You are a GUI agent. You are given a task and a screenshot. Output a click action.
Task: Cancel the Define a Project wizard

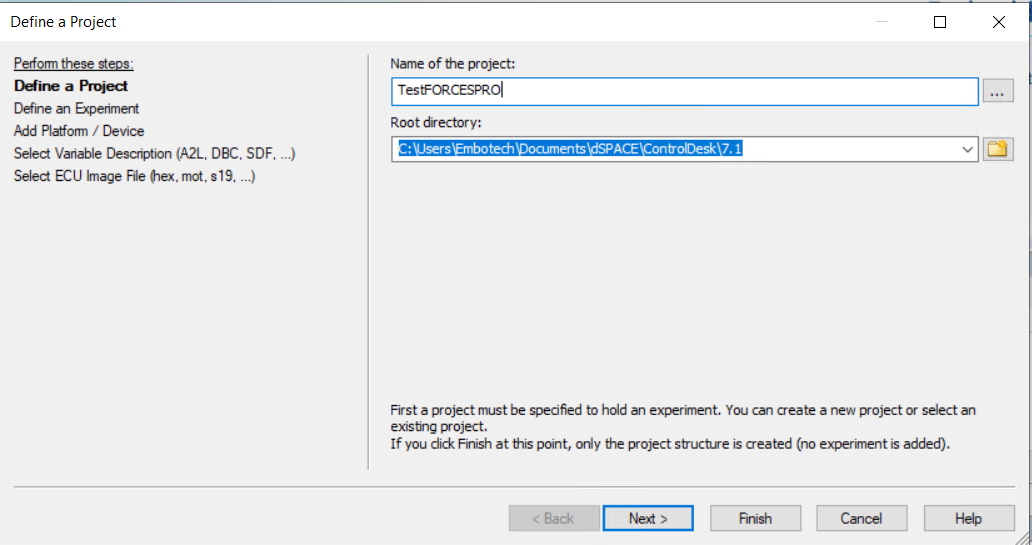861,518
